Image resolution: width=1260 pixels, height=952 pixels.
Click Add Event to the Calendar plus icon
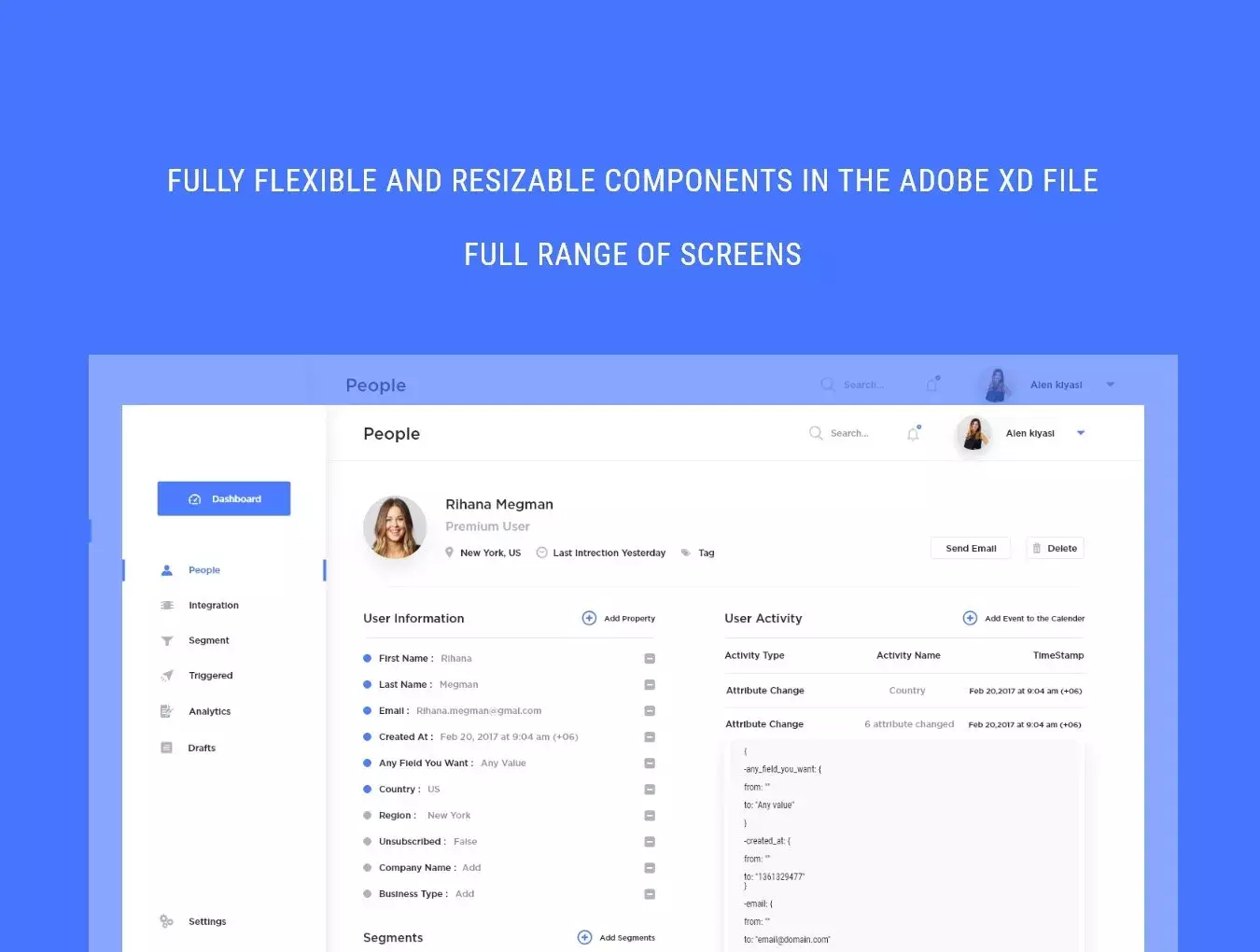point(970,618)
